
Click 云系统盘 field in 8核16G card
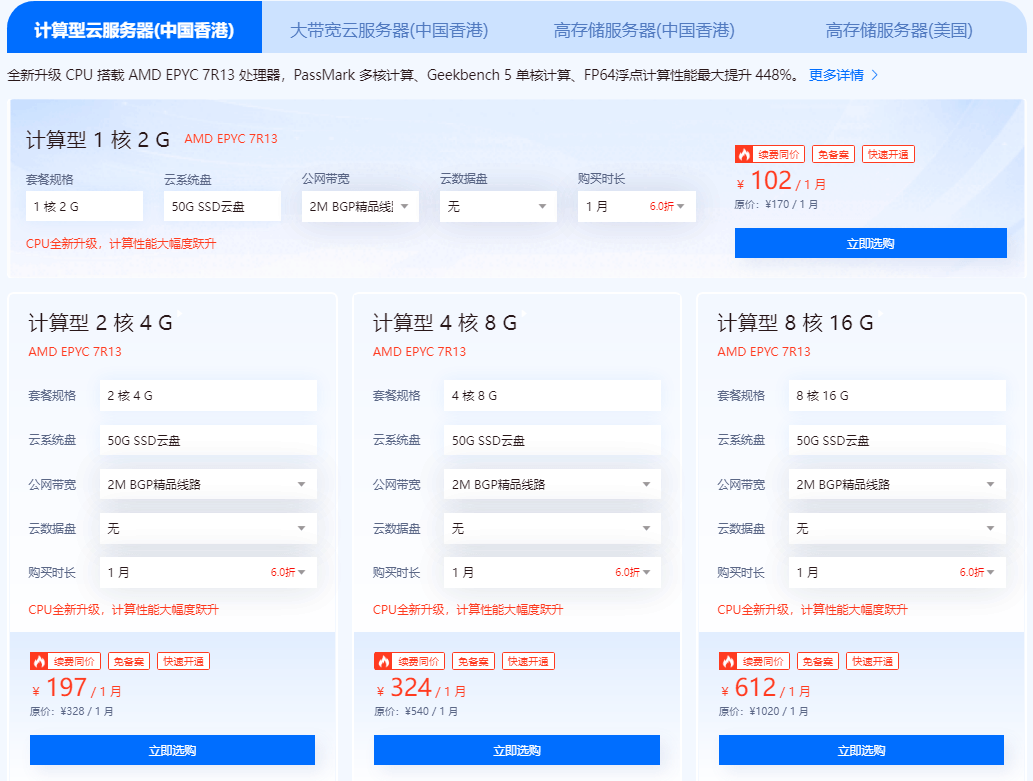point(897,440)
